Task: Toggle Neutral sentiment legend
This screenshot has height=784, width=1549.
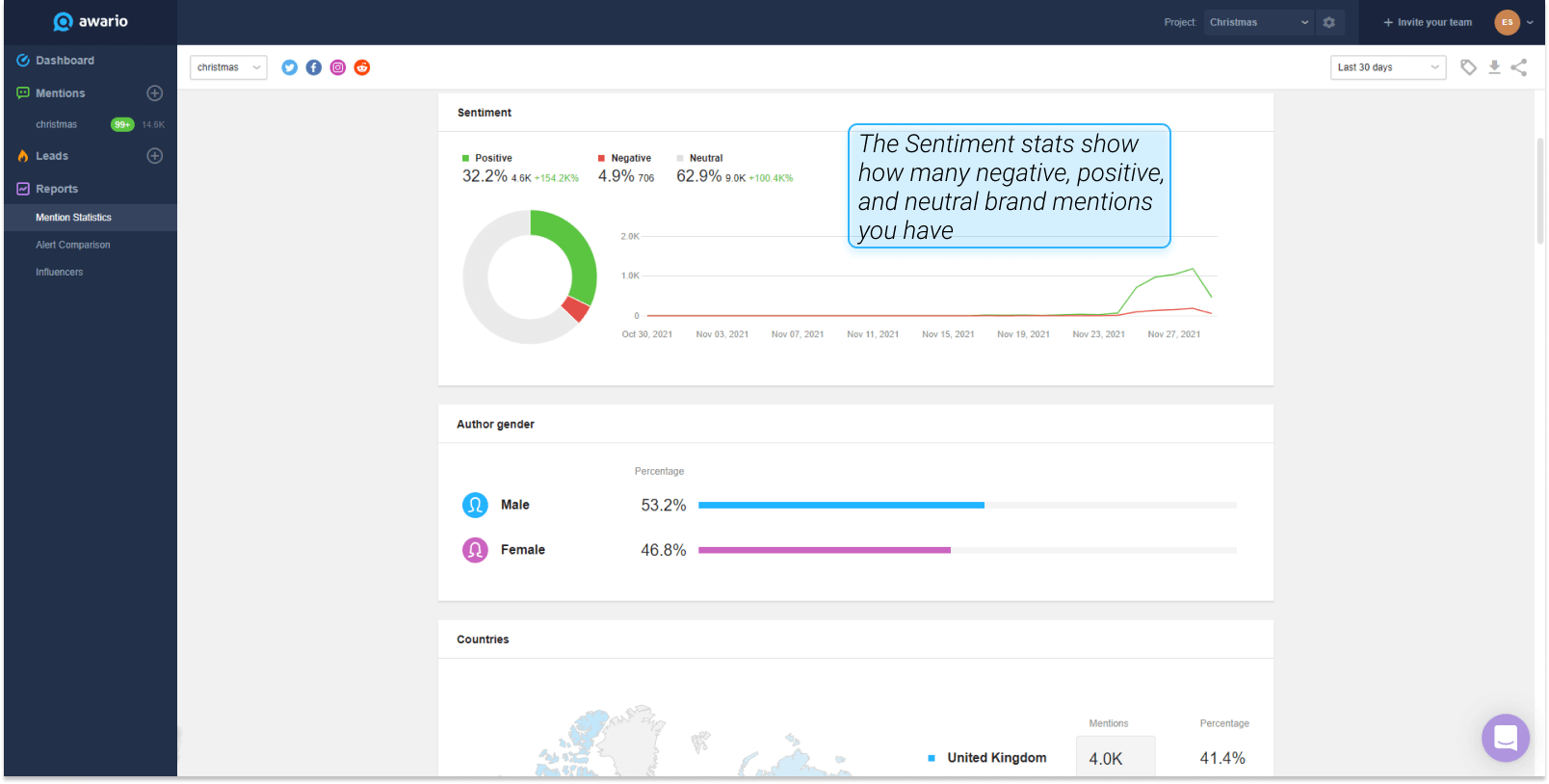Action: [699, 158]
